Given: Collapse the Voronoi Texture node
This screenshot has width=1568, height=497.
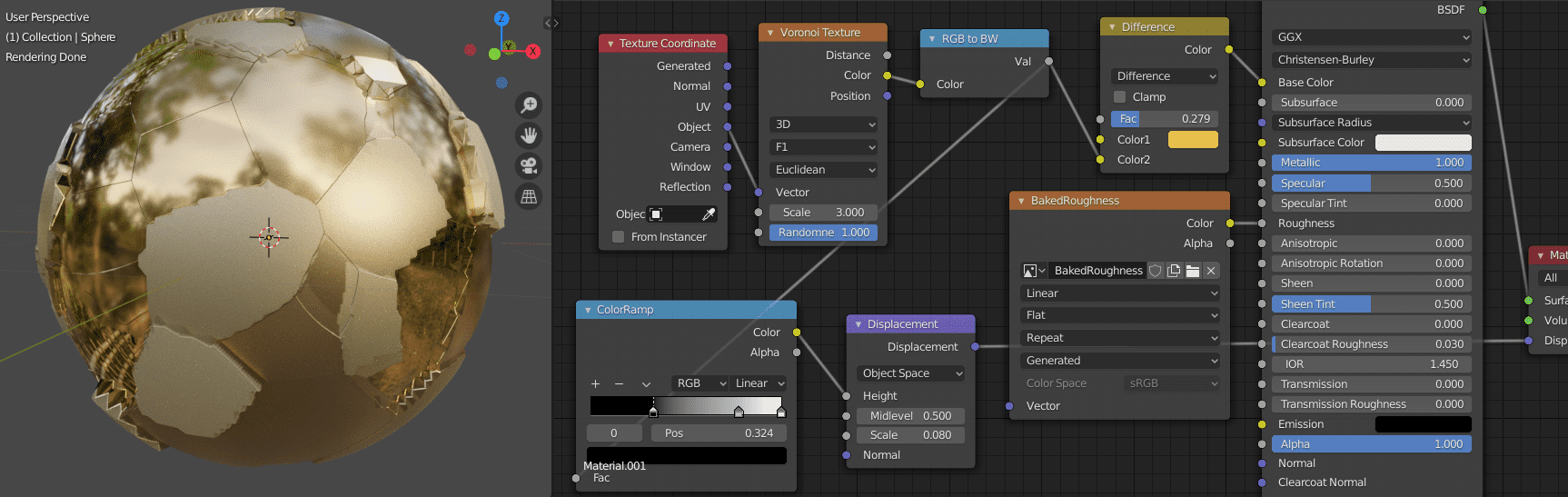Looking at the screenshot, I should pyautogui.click(x=770, y=33).
